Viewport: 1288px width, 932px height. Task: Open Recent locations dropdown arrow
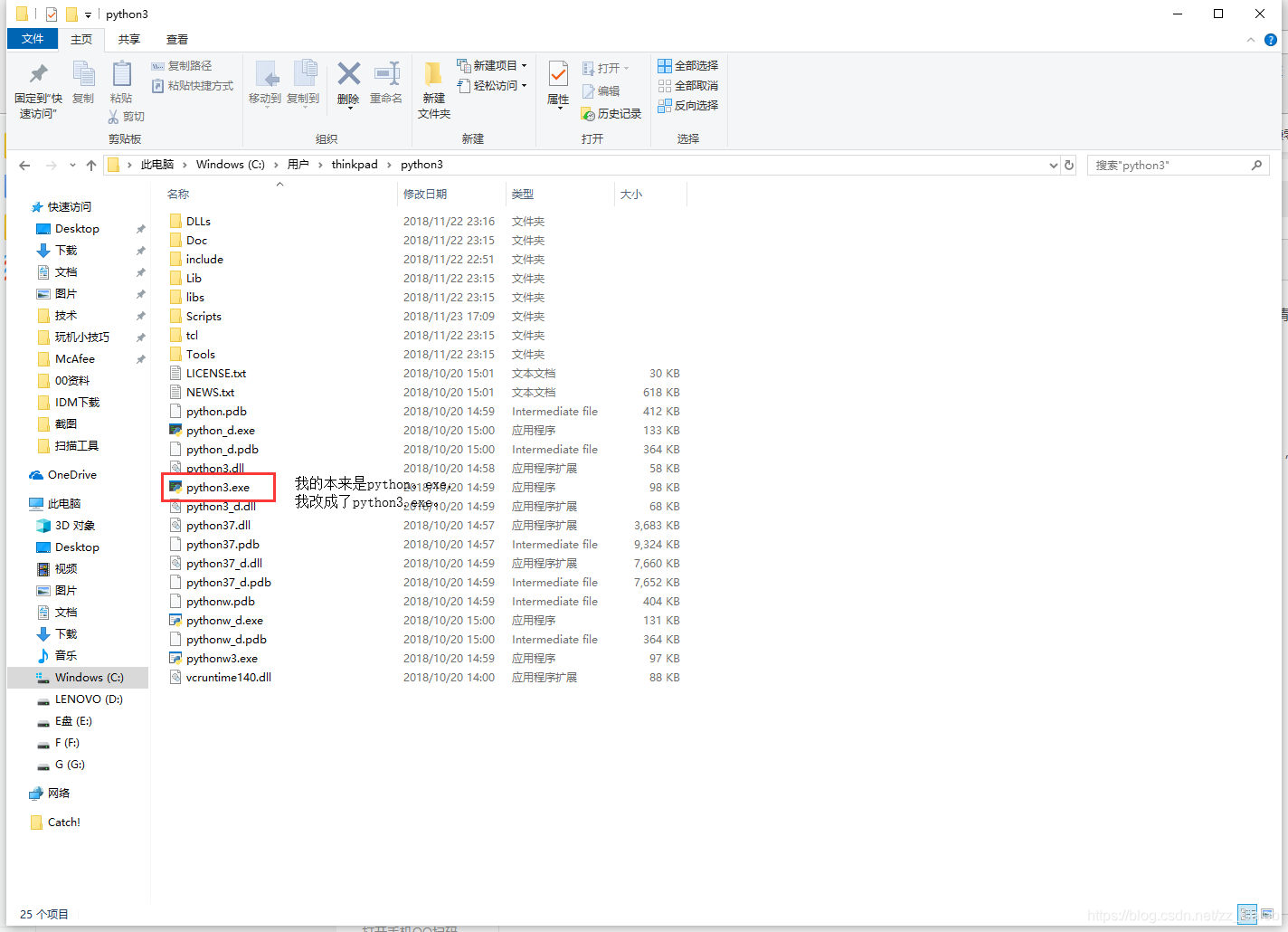point(72,166)
